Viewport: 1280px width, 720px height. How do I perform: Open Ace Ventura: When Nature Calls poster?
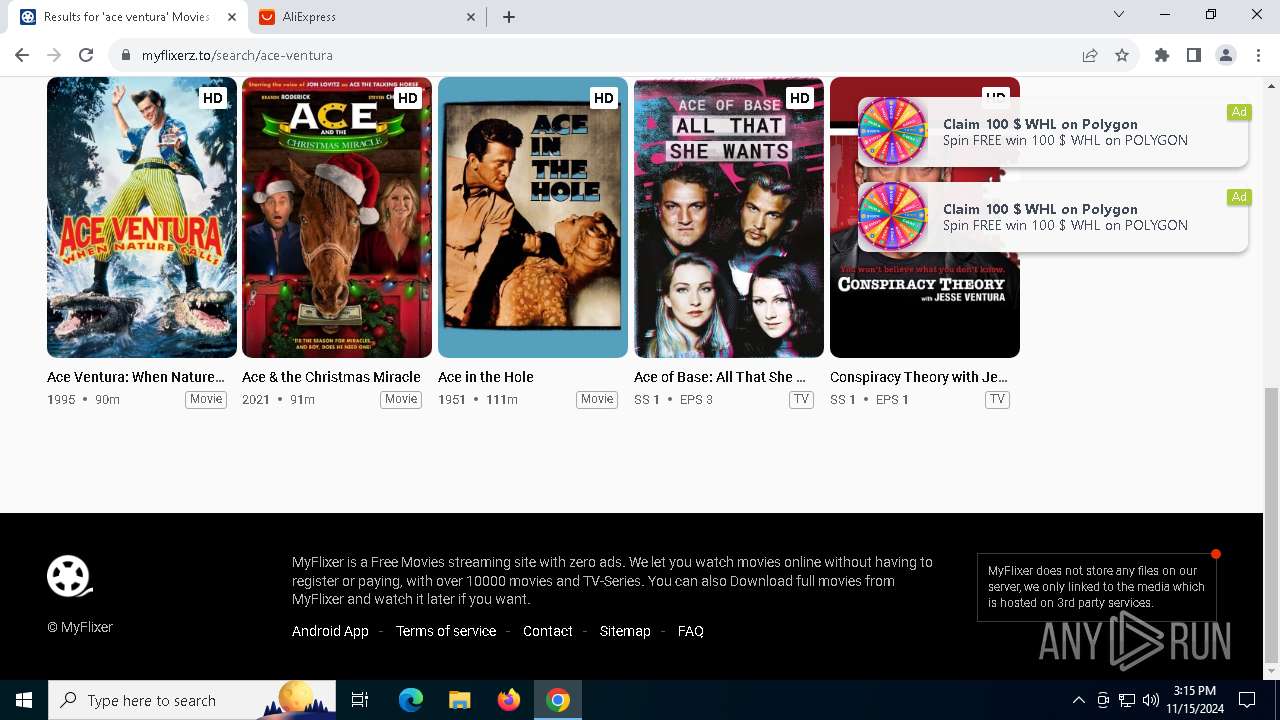pos(142,217)
